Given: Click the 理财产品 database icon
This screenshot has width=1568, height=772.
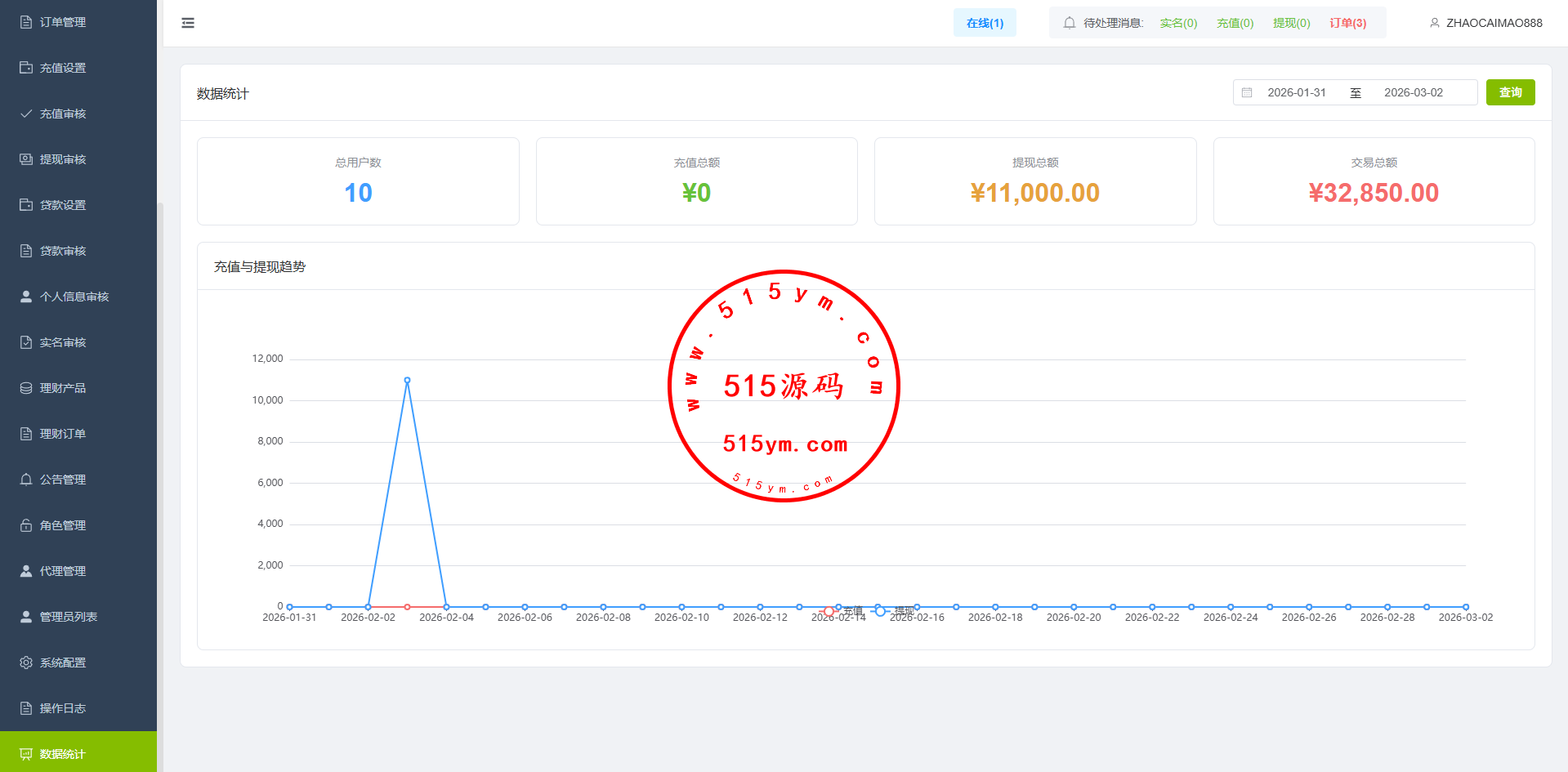Looking at the screenshot, I should tap(26, 388).
